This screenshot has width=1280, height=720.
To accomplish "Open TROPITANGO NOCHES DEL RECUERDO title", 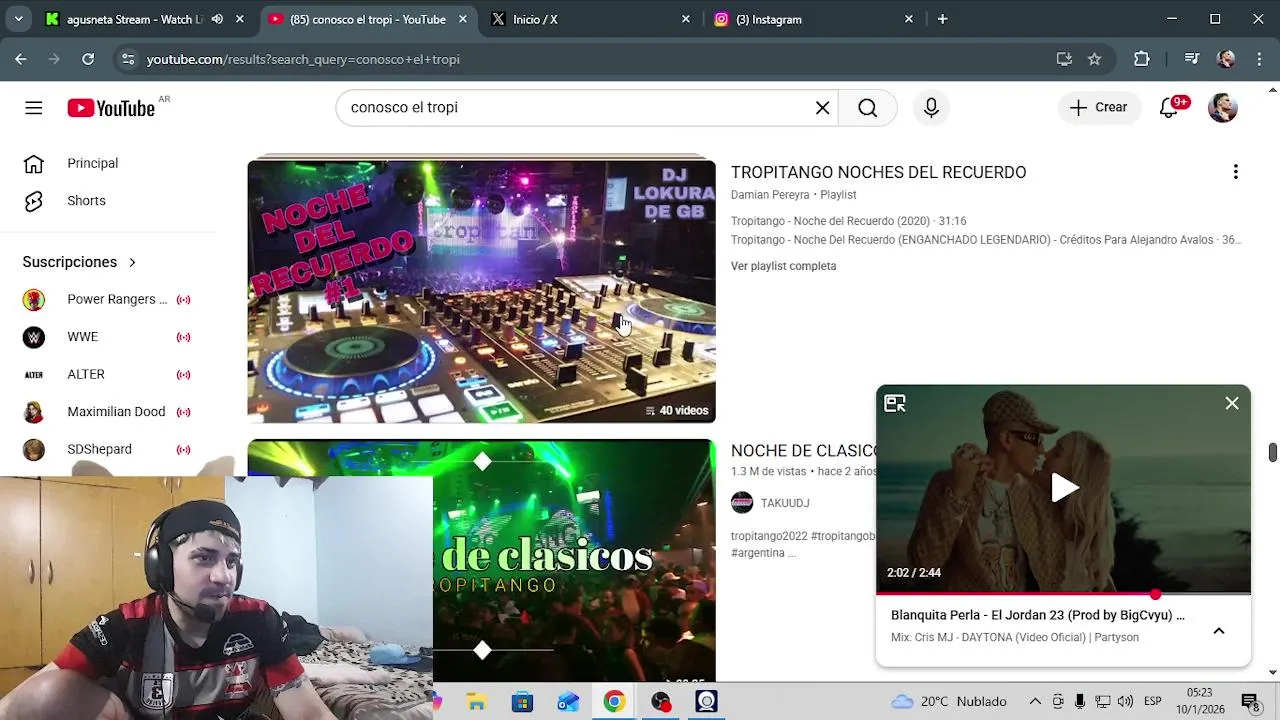I will pos(878,172).
